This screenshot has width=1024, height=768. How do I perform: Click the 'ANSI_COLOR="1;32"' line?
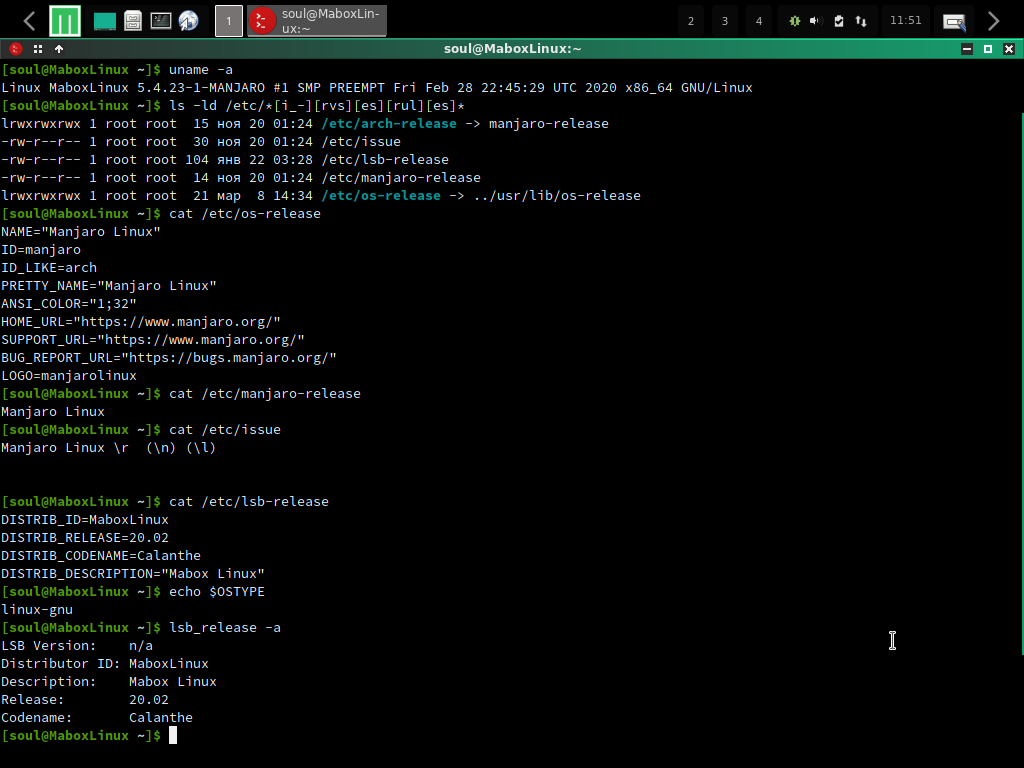coord(69,304)
